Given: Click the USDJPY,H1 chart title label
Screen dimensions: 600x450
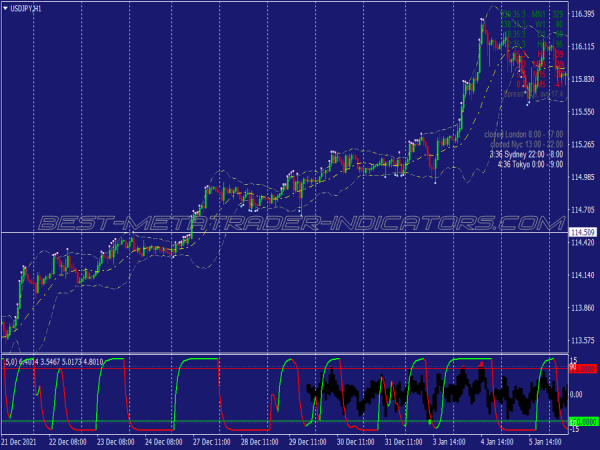Looking at the screenshot, I should [x=28, y=8].
